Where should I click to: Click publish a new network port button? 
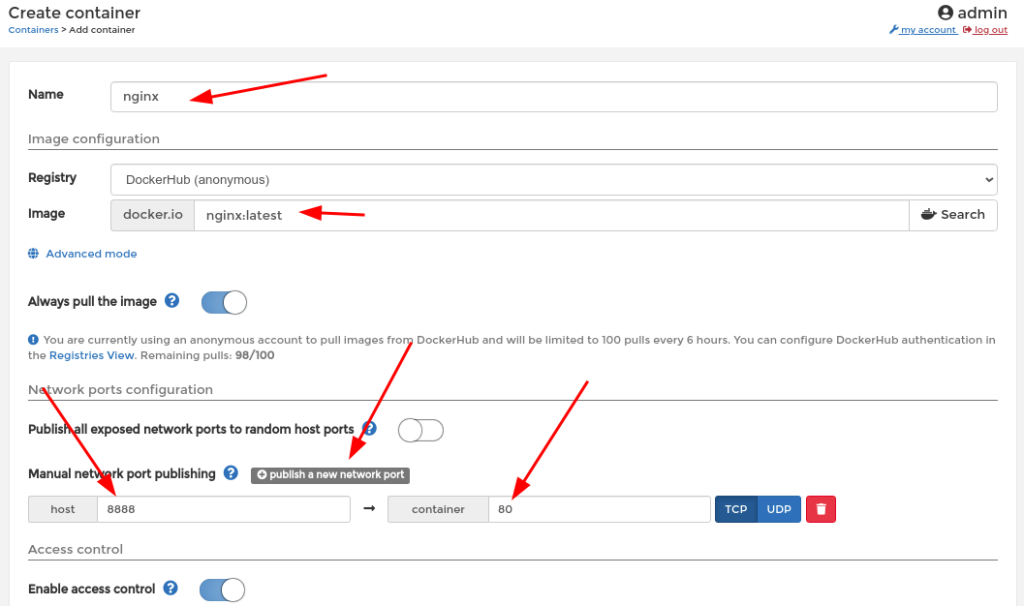click(330, 474)
